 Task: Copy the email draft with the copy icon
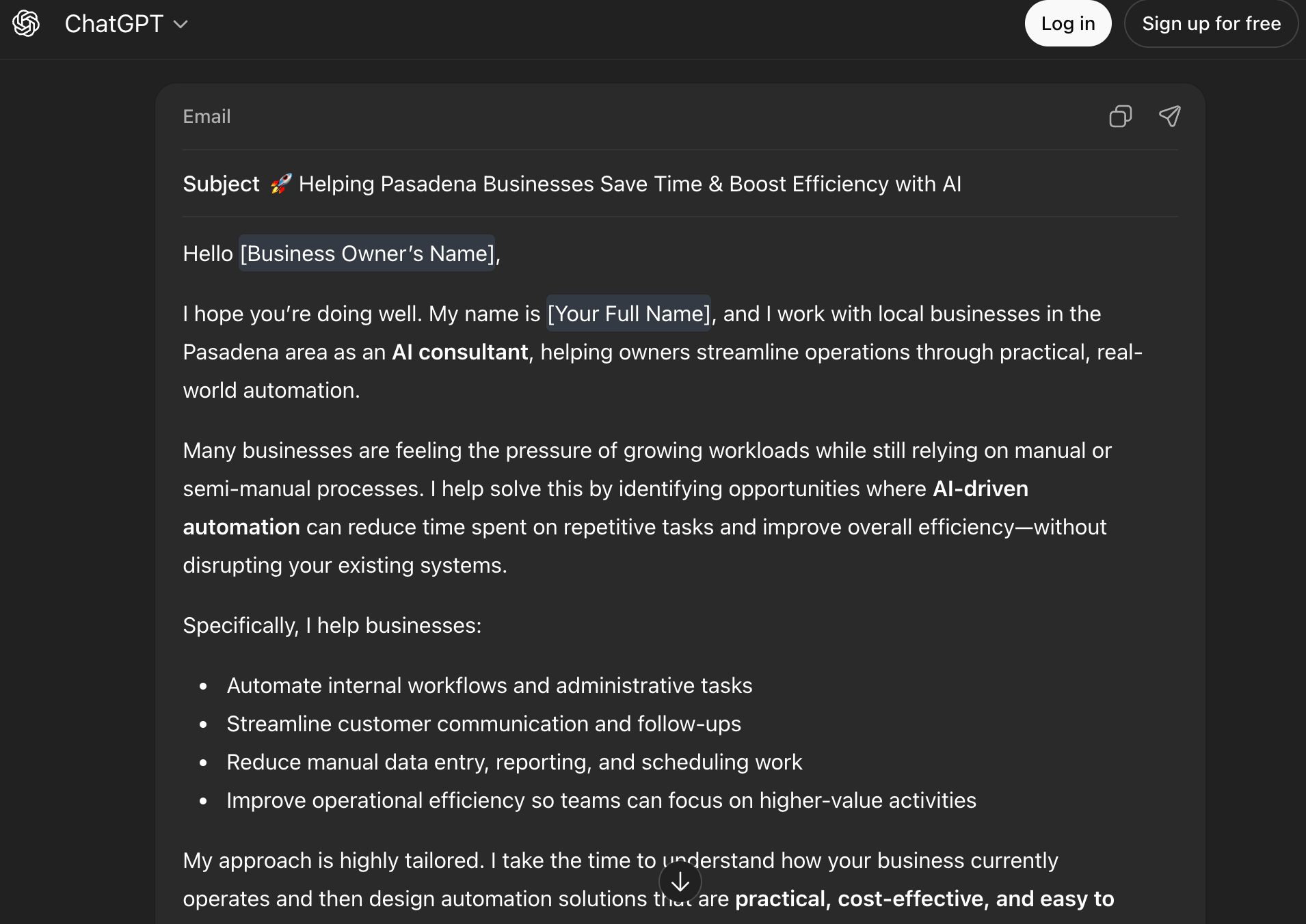tap(1120, 116)
